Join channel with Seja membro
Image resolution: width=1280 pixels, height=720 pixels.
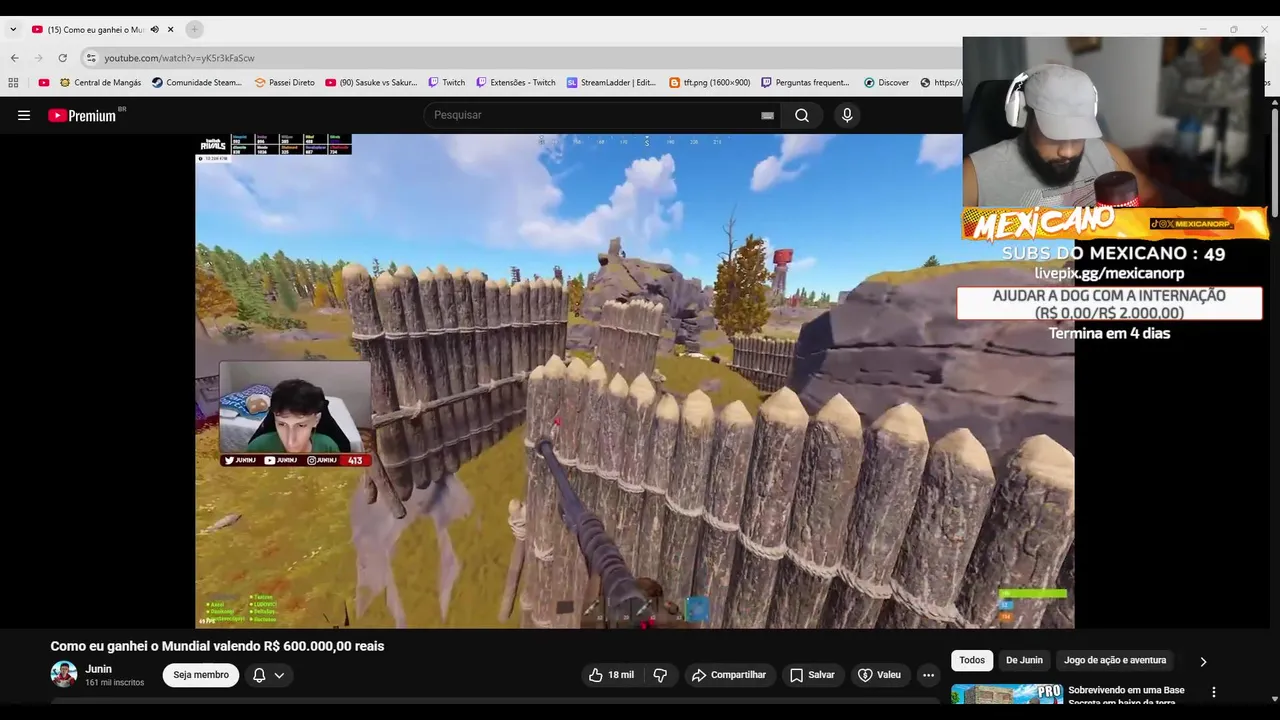[x=201, y=675]
